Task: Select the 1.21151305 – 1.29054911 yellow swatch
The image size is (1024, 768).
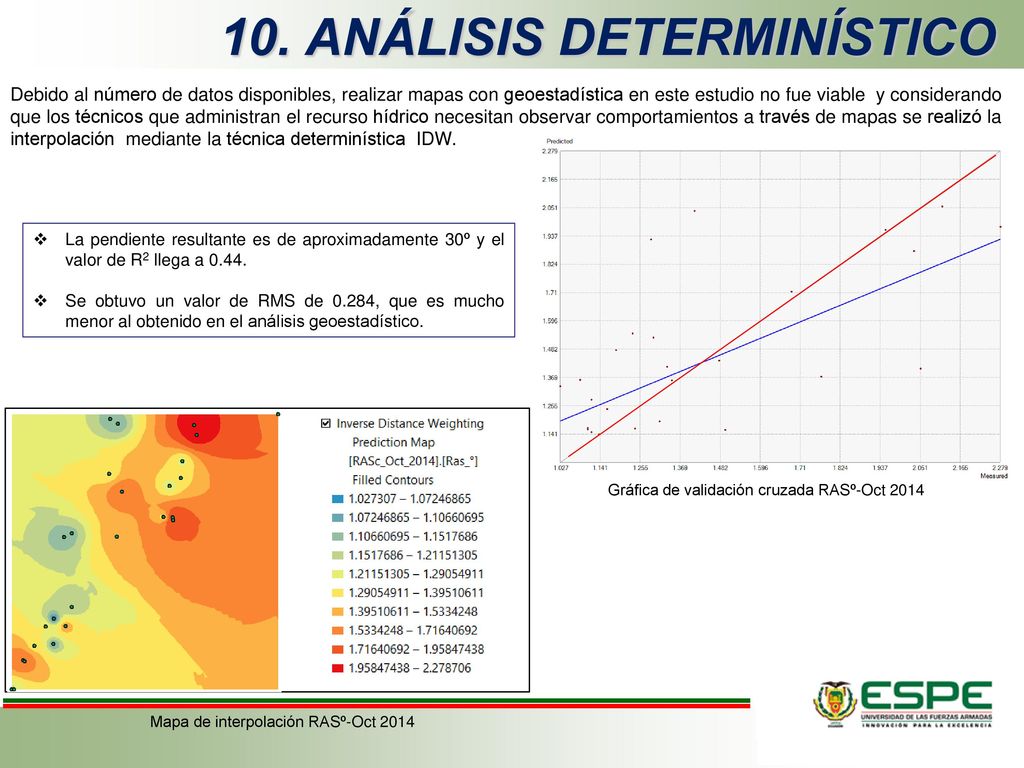Action: point(338,575)
